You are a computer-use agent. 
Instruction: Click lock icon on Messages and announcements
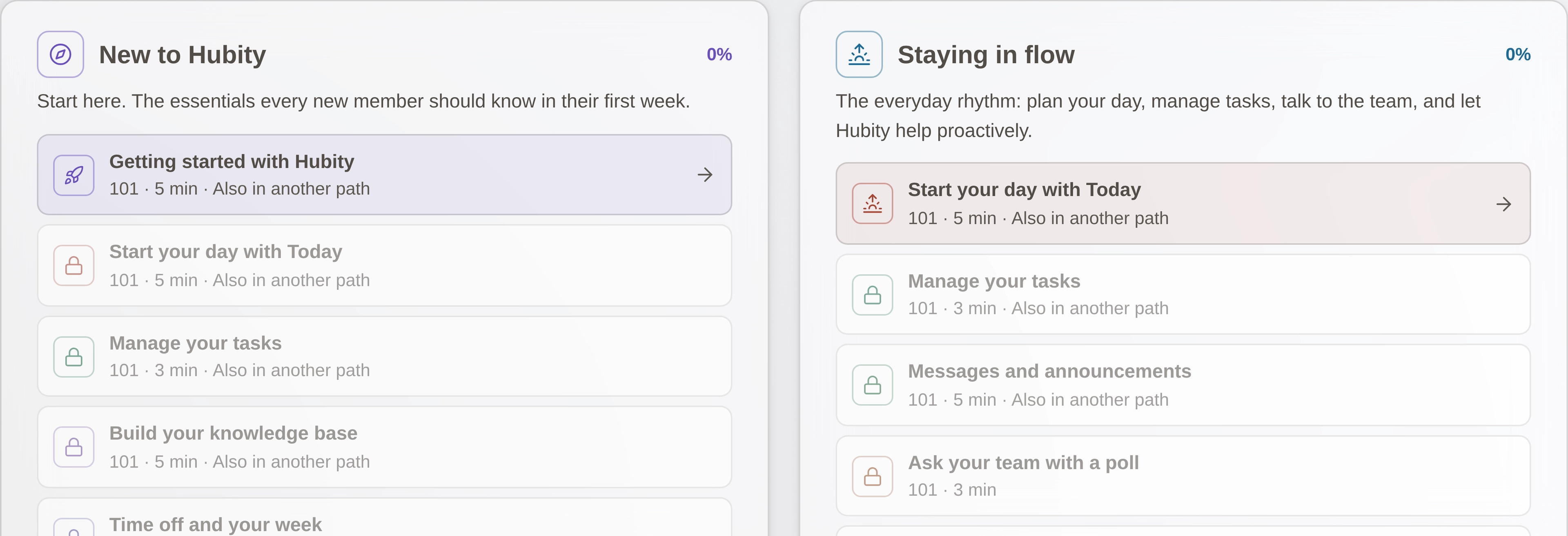tap(872, 385)
